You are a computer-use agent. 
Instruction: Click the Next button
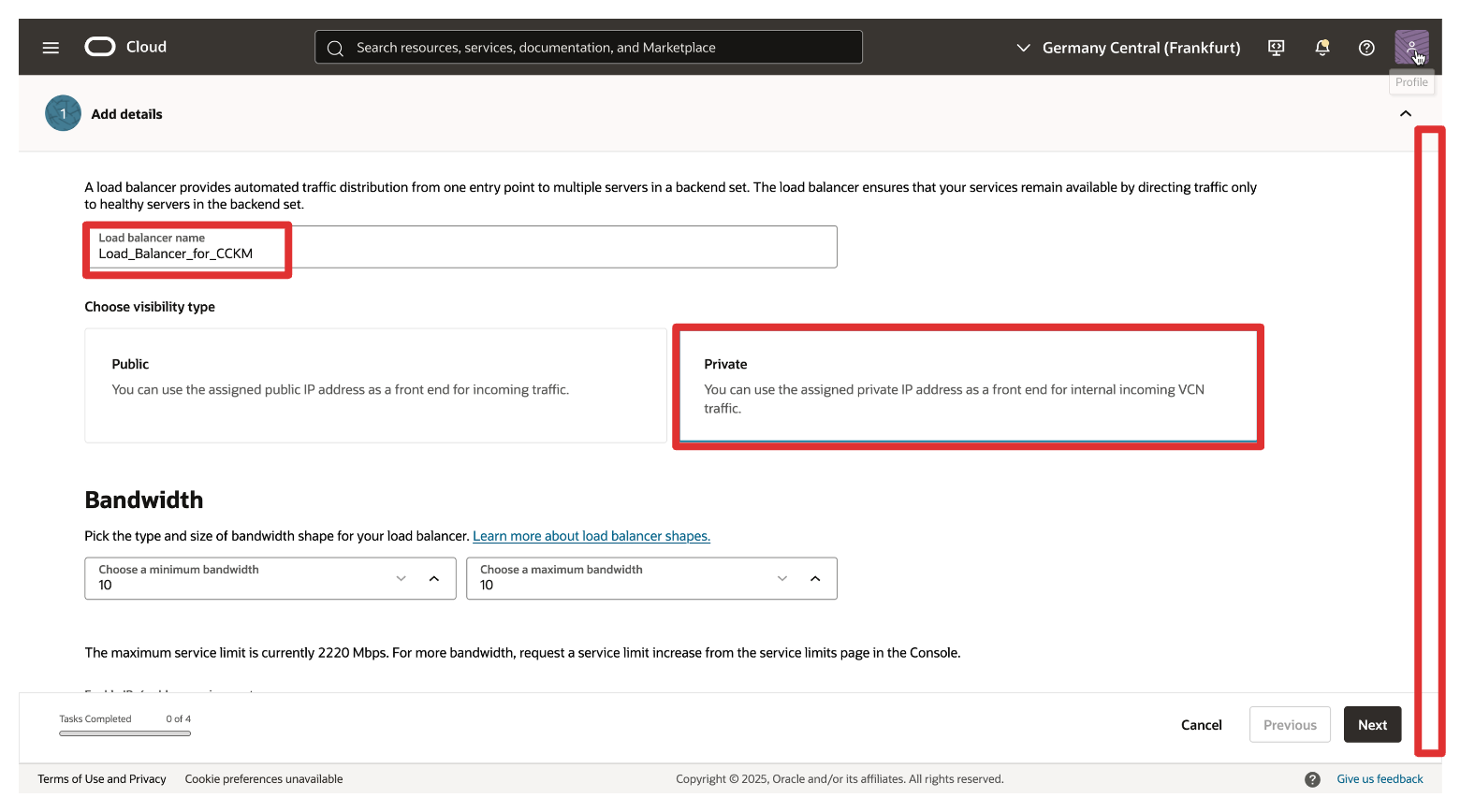point(1372,725)
